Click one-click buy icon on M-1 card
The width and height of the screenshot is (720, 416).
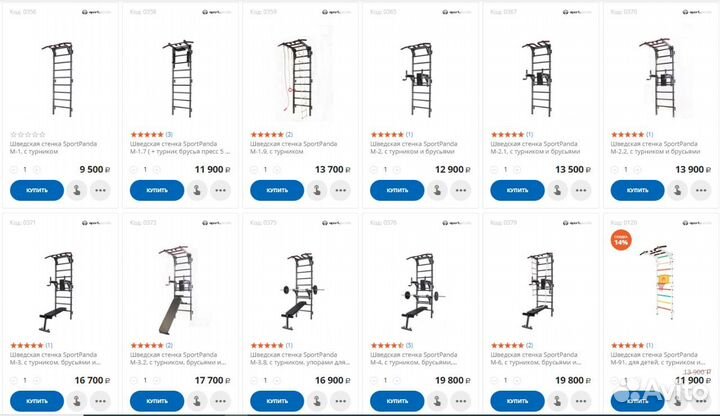(78, 190)
